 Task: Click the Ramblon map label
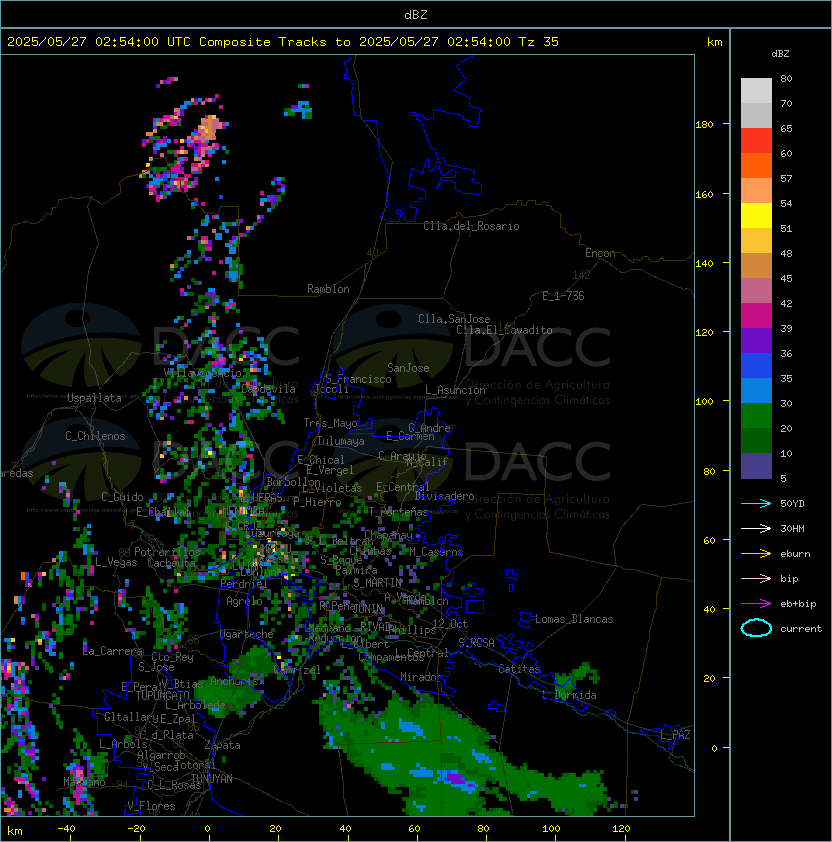328,289
